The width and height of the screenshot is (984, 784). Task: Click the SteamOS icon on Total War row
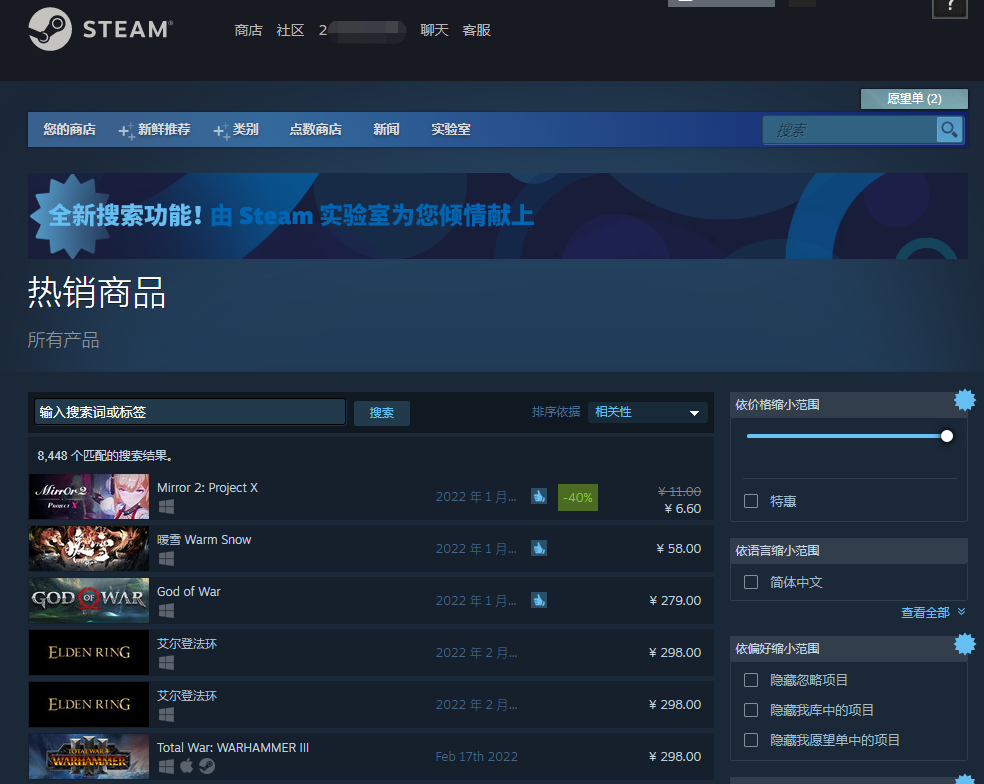point(206,764)
